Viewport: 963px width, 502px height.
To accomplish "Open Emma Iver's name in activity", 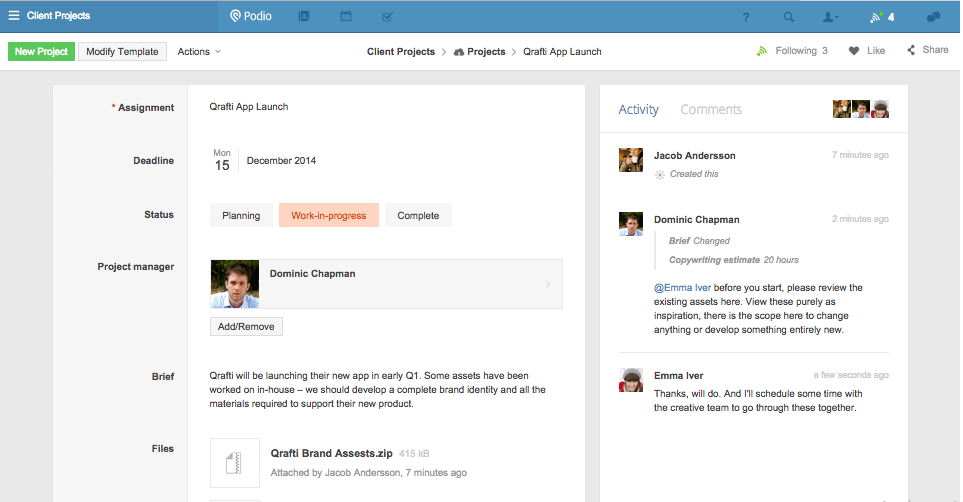I will (x=679, y=376).
